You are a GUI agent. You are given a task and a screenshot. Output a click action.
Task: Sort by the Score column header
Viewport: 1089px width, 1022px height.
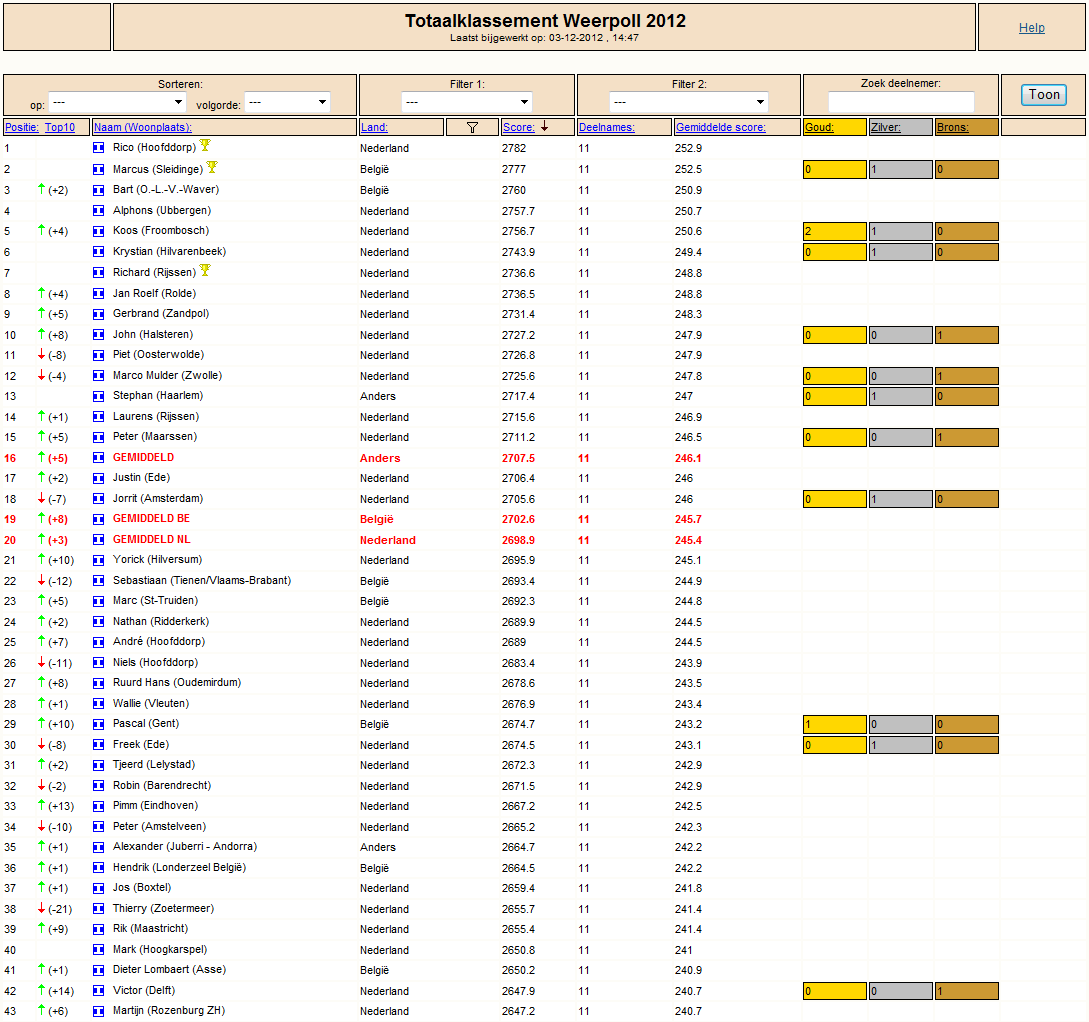pyautogui.click(x=519, y=127)
